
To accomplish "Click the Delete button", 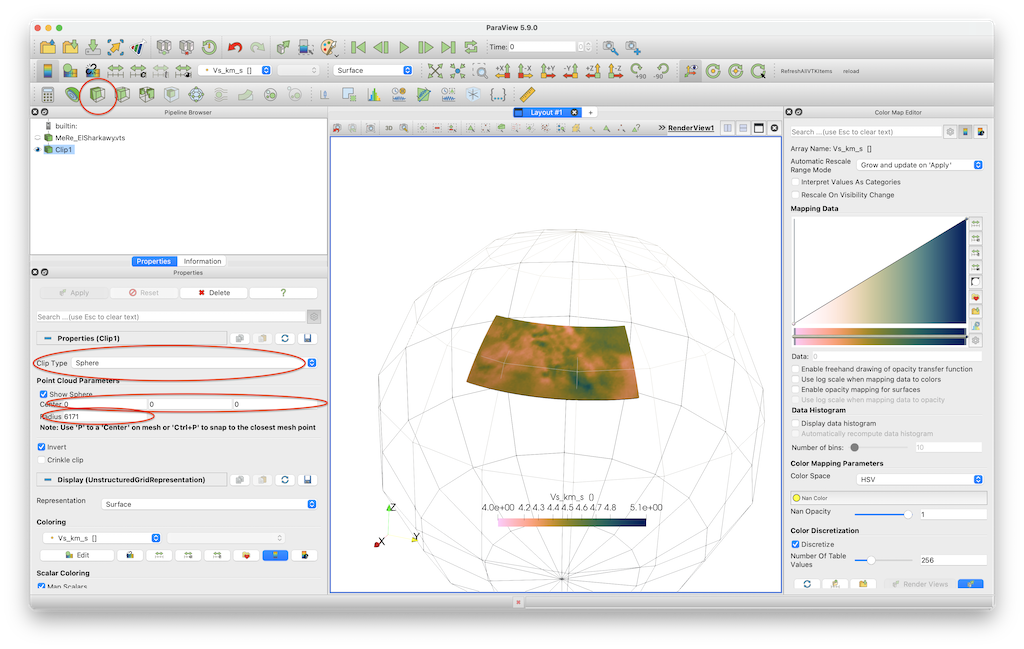I will (214, 293).
